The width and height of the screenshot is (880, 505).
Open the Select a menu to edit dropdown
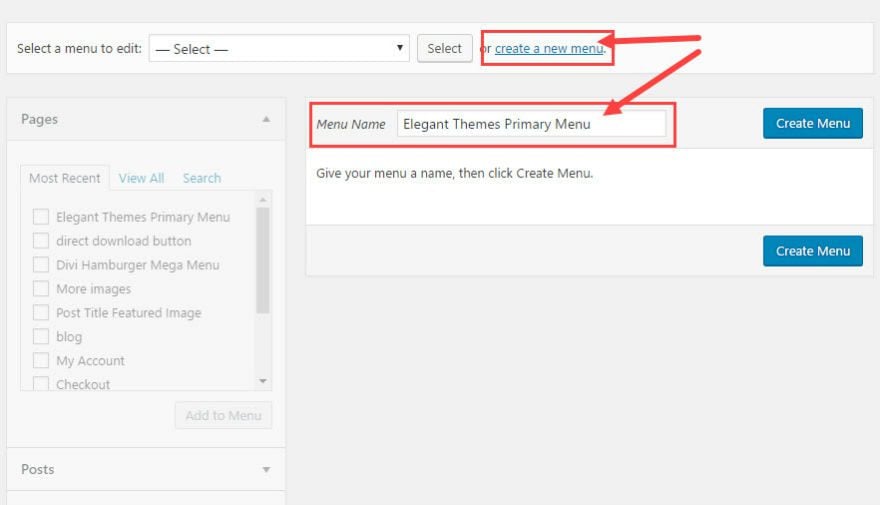[x=279, y=48]
